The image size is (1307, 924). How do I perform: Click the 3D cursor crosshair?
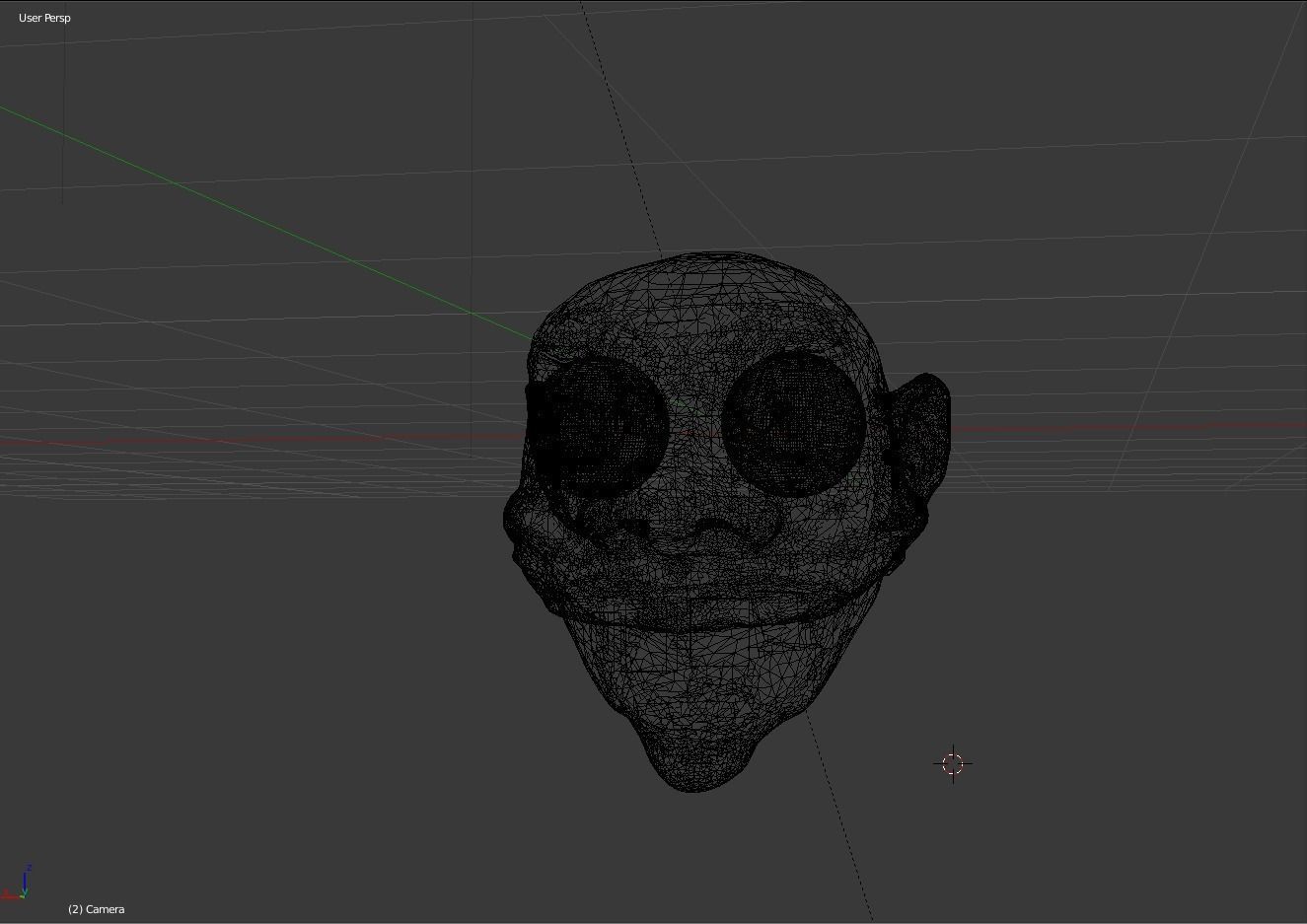coord(953,763)
